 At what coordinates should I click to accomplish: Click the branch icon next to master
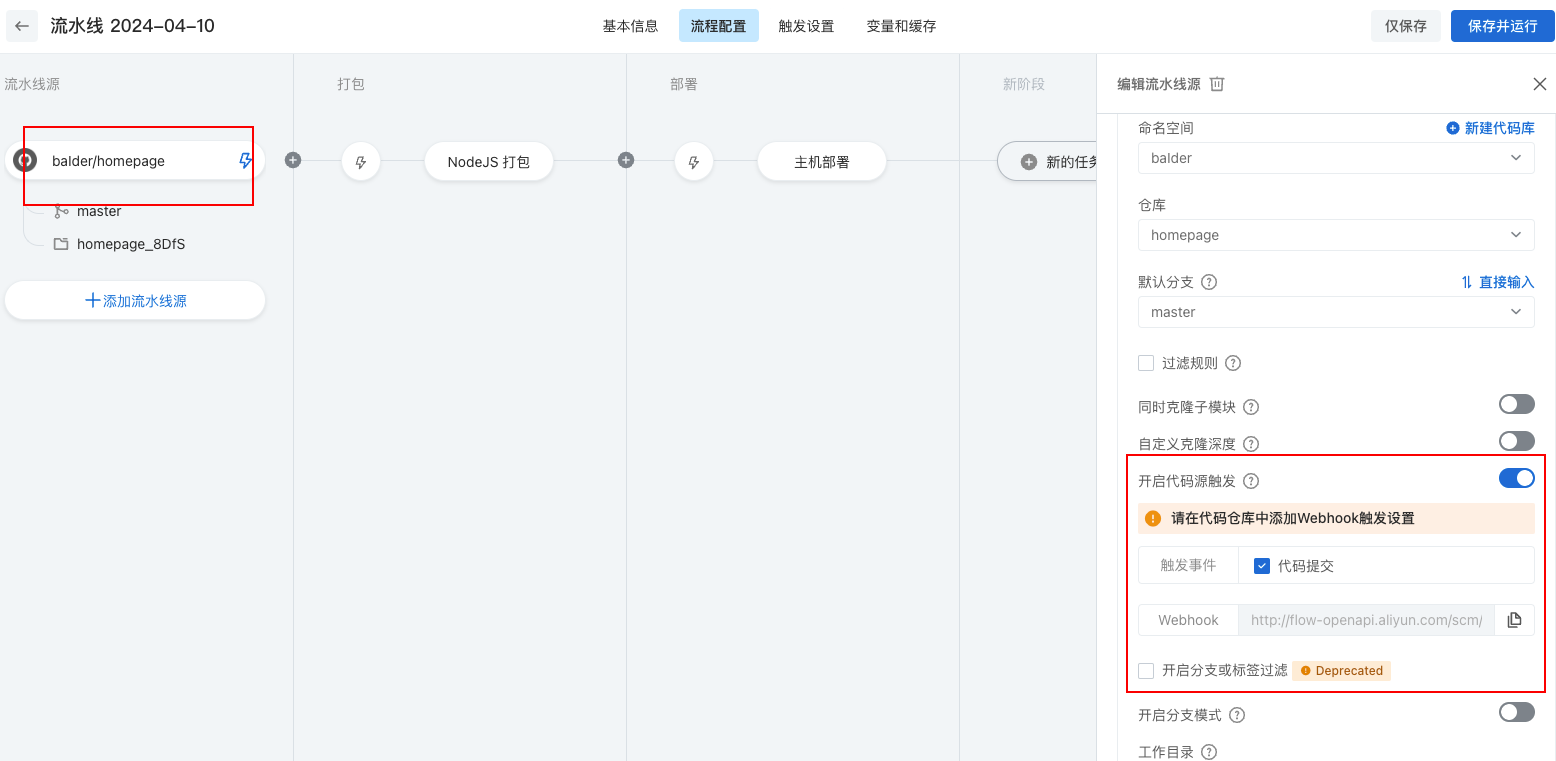pos(62,211)
